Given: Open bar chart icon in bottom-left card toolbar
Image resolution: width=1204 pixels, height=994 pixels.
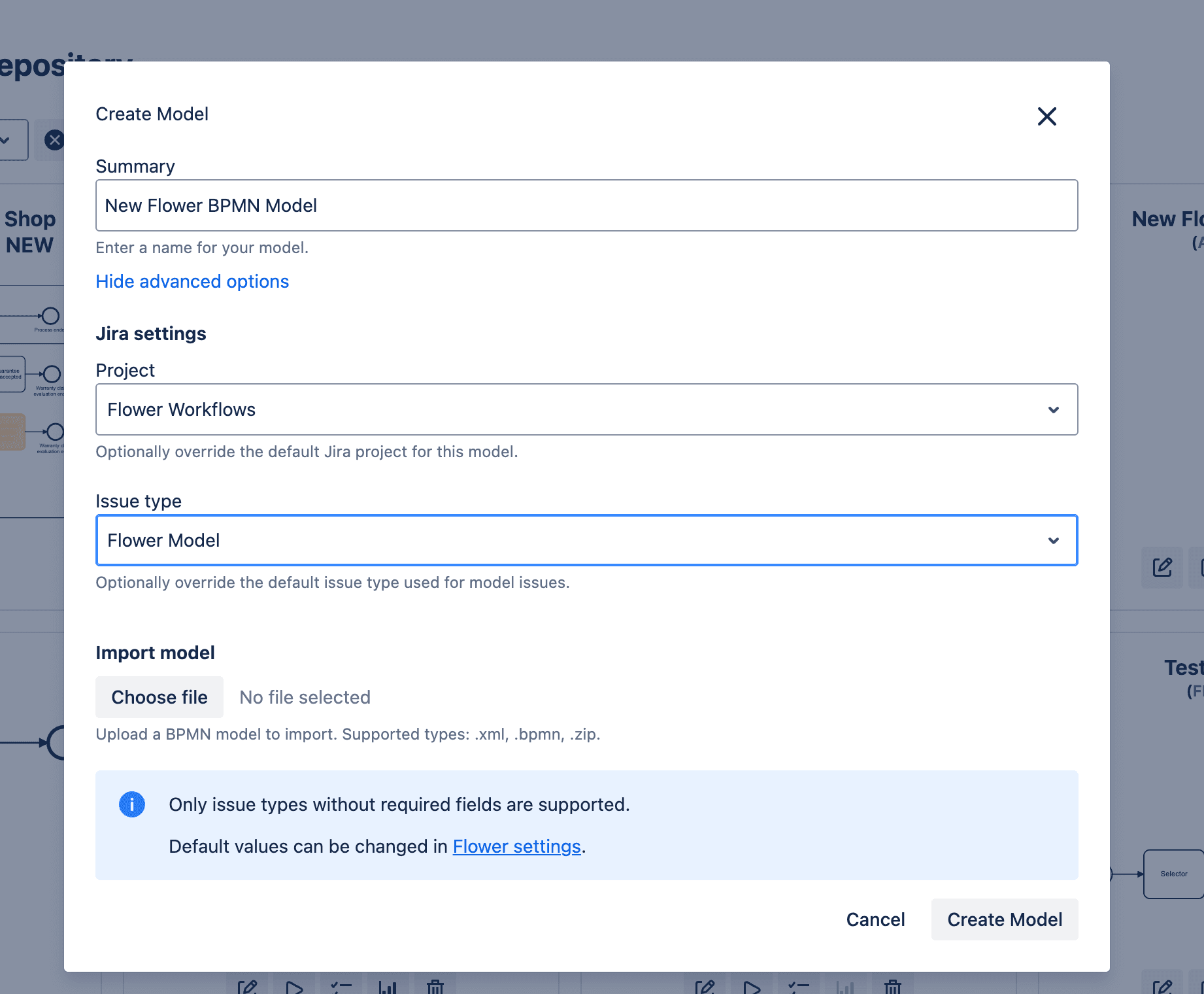Looking at the screenshot, I should [388, 986].
